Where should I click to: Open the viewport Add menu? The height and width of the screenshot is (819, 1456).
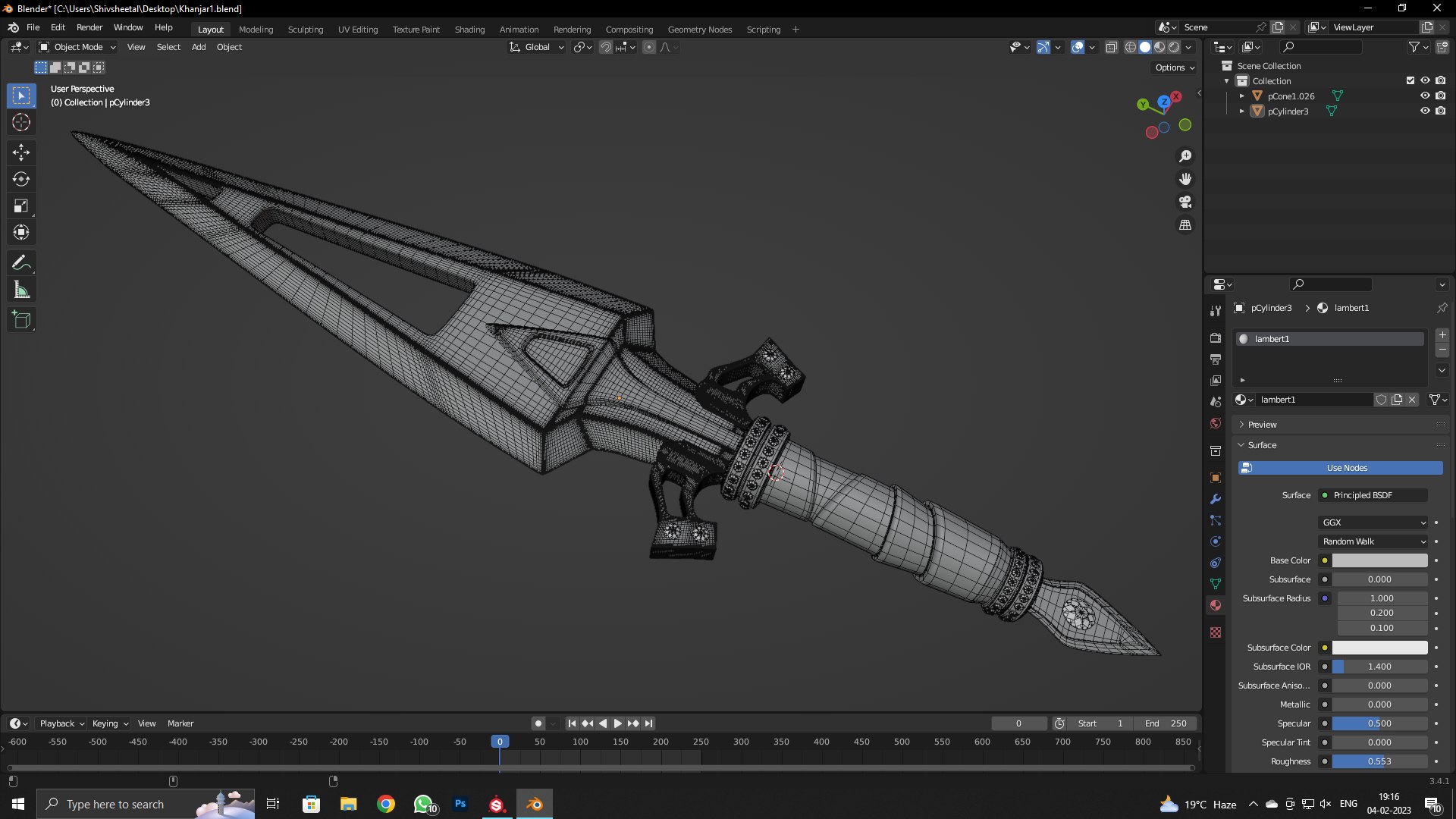pyautogui.click(x=199, y=47)
